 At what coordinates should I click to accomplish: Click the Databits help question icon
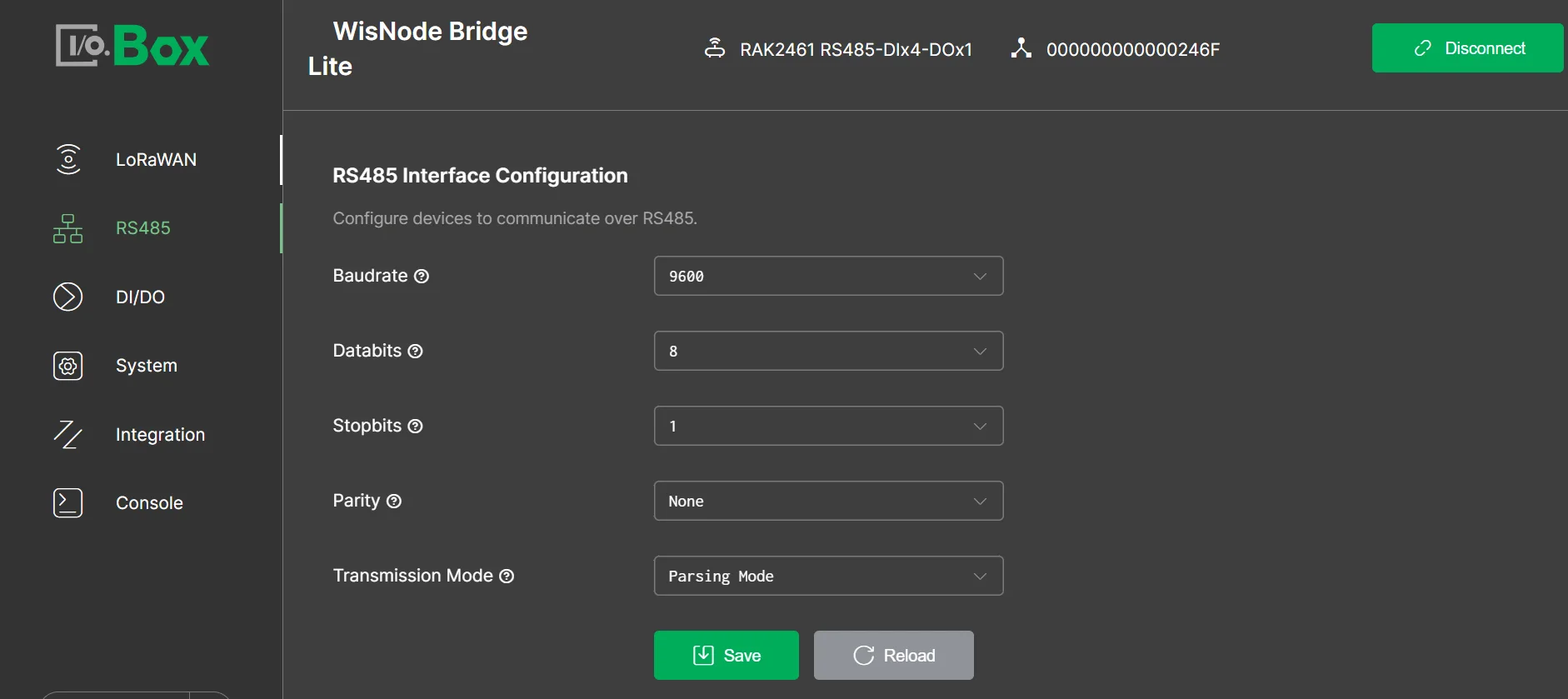point(416,352)
